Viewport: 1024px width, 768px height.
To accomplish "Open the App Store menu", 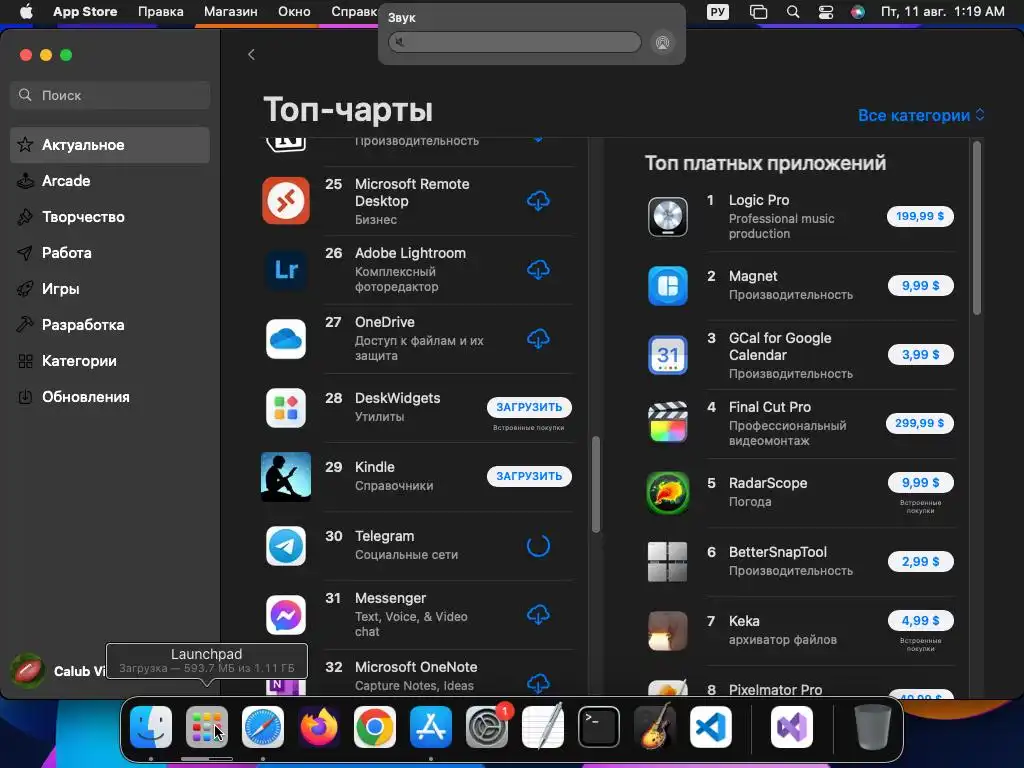I will pos(85,12).
